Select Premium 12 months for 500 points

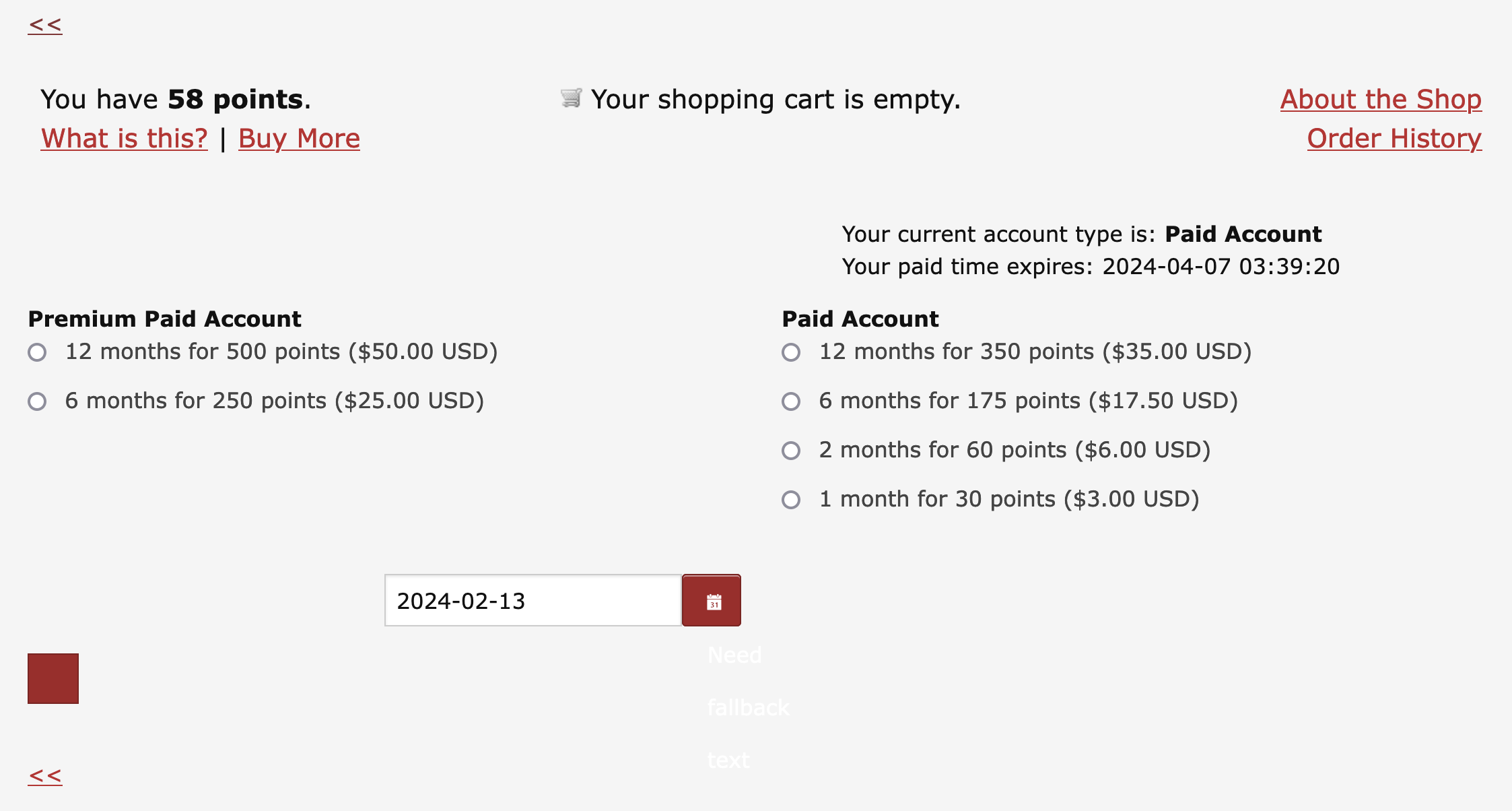(x=38, y=352)
